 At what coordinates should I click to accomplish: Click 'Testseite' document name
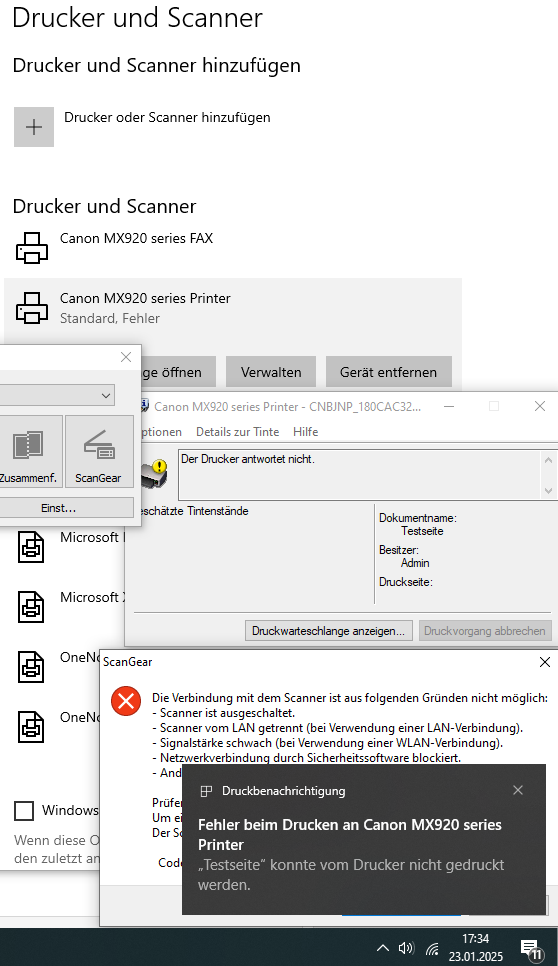click(x=422, y=531)
